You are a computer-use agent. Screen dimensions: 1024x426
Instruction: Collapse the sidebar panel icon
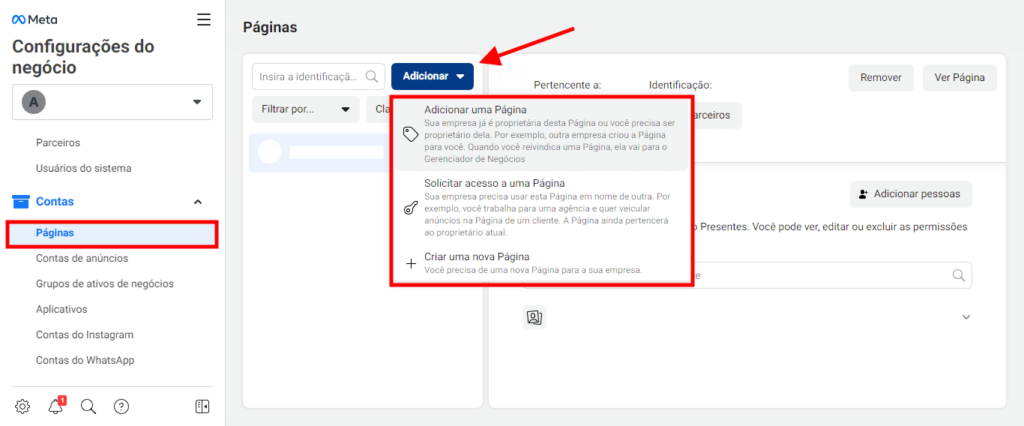(x=202, y=406)
